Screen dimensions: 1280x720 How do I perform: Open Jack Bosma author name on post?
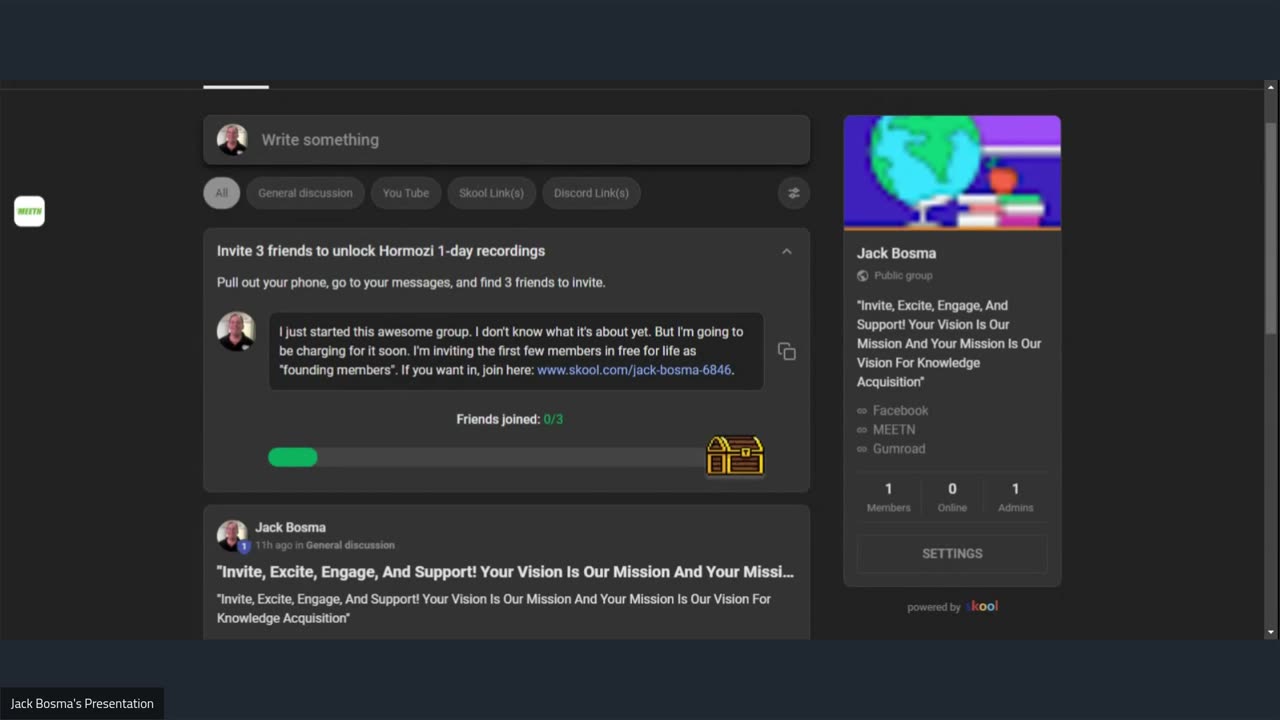[290, 527]
